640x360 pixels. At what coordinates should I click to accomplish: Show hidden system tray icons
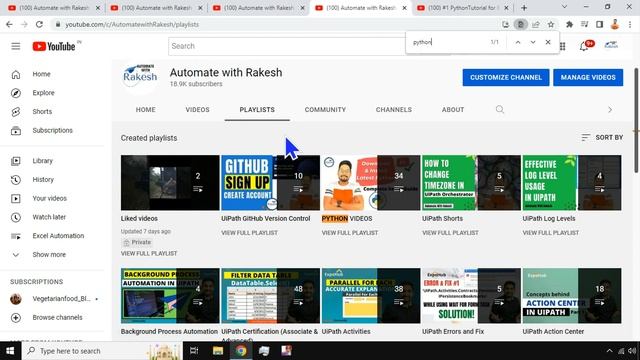tap(609, 351)
